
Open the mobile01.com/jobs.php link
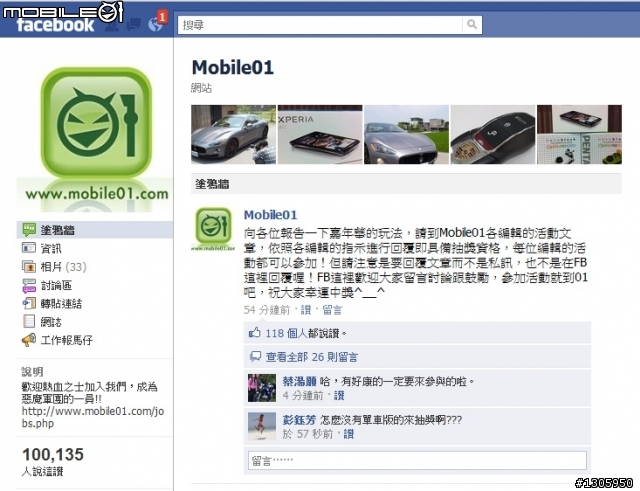93,417
